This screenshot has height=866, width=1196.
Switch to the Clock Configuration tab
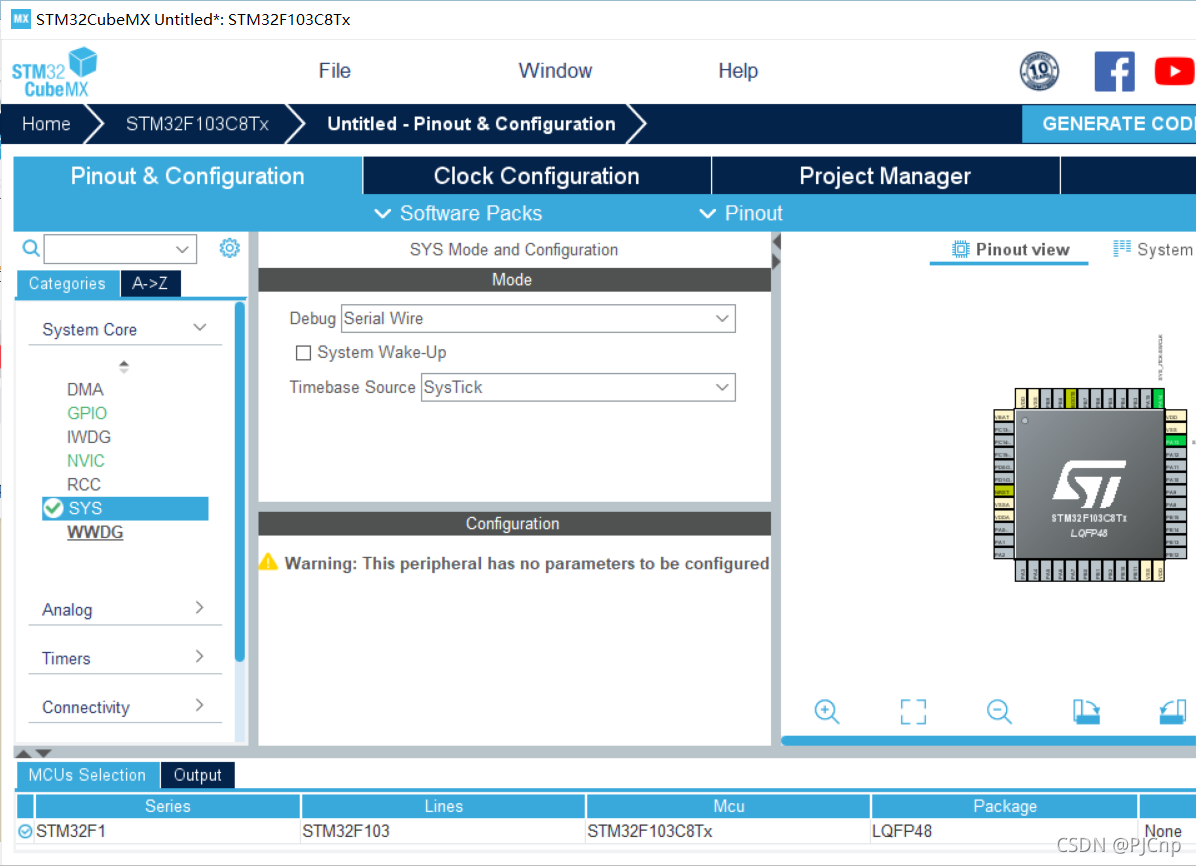[x=537, y=175]
